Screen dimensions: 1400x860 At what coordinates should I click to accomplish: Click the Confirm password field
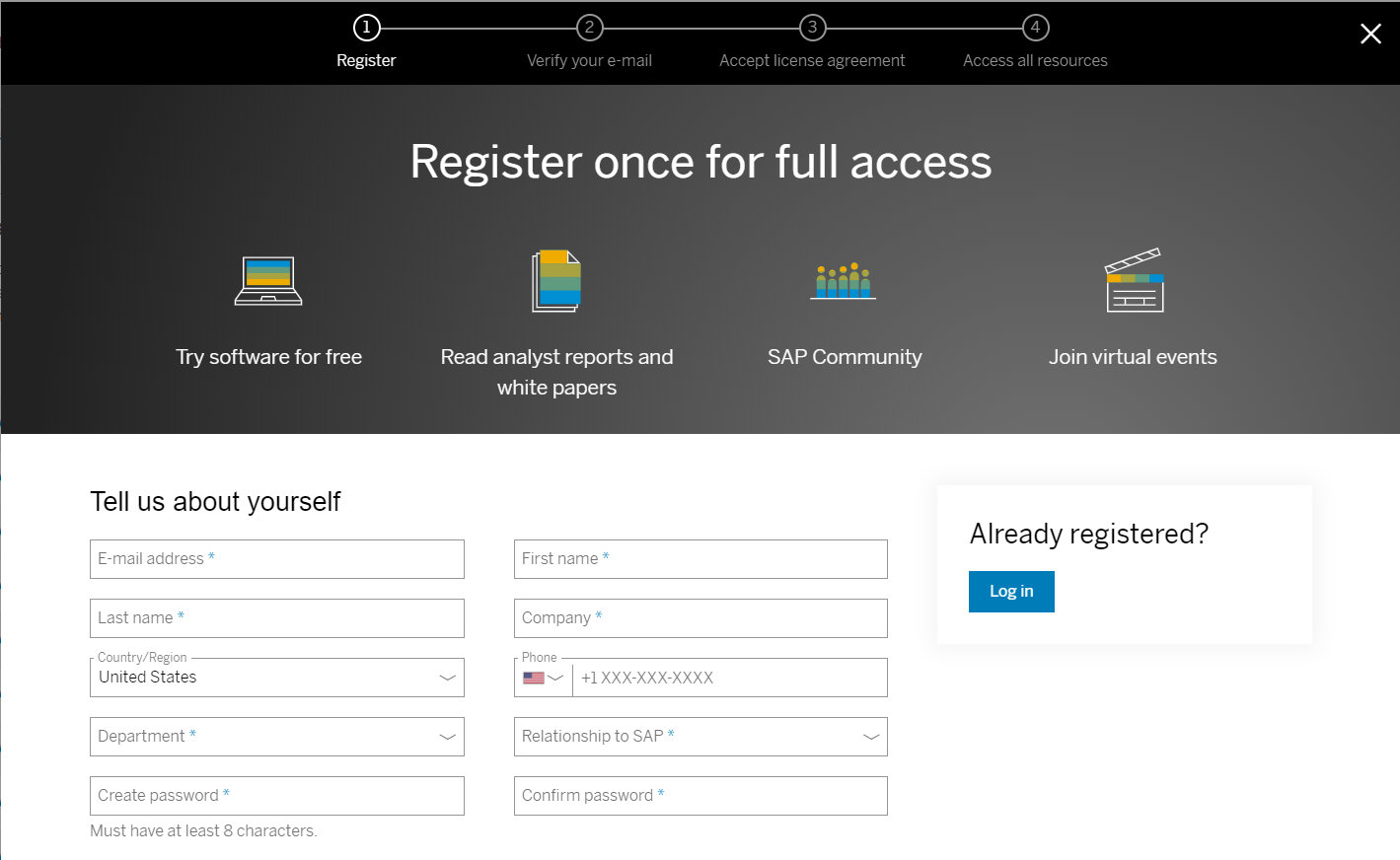click(x=700, y=796)
